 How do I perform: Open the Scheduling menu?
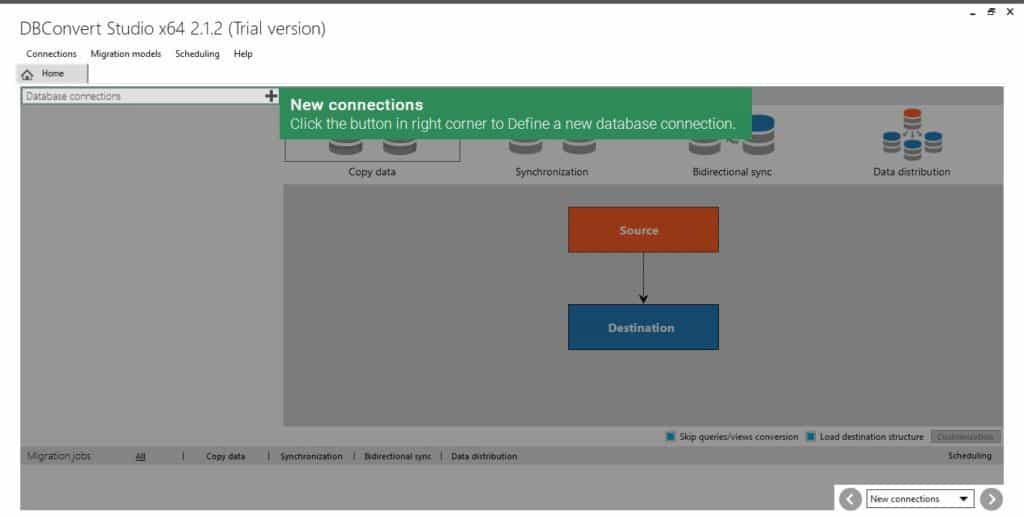[197, 54]
